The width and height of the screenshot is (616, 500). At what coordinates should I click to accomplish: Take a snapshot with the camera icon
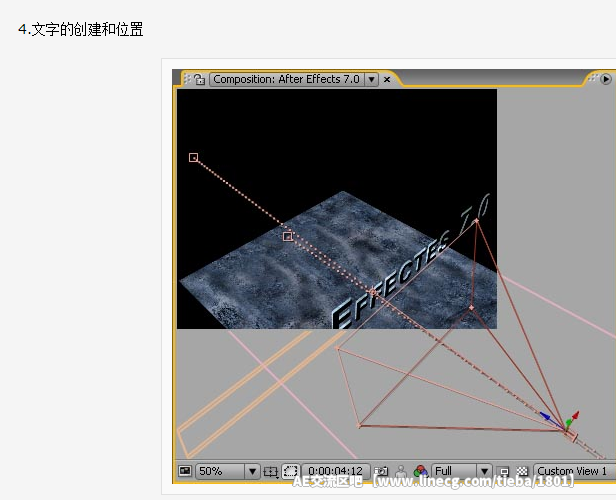tap(381, 471)
